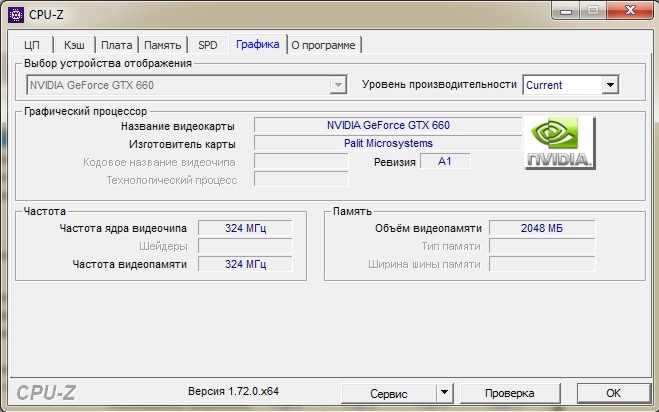The height and width of the screenshot is (412, 659).
Task: Click the Сервис button
Action: [389, 394]
